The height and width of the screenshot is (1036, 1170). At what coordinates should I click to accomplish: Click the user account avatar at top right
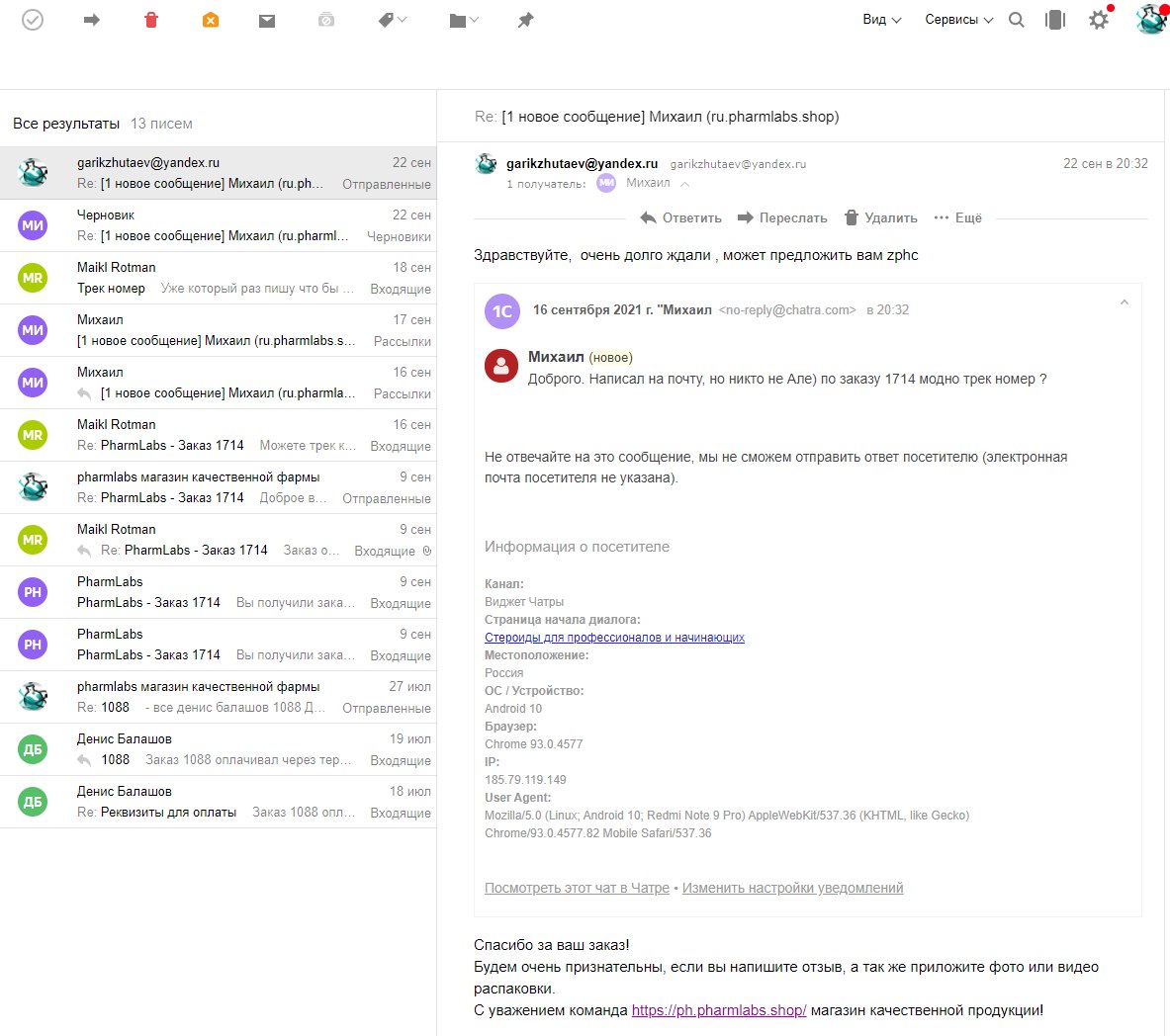point(1150,19)
